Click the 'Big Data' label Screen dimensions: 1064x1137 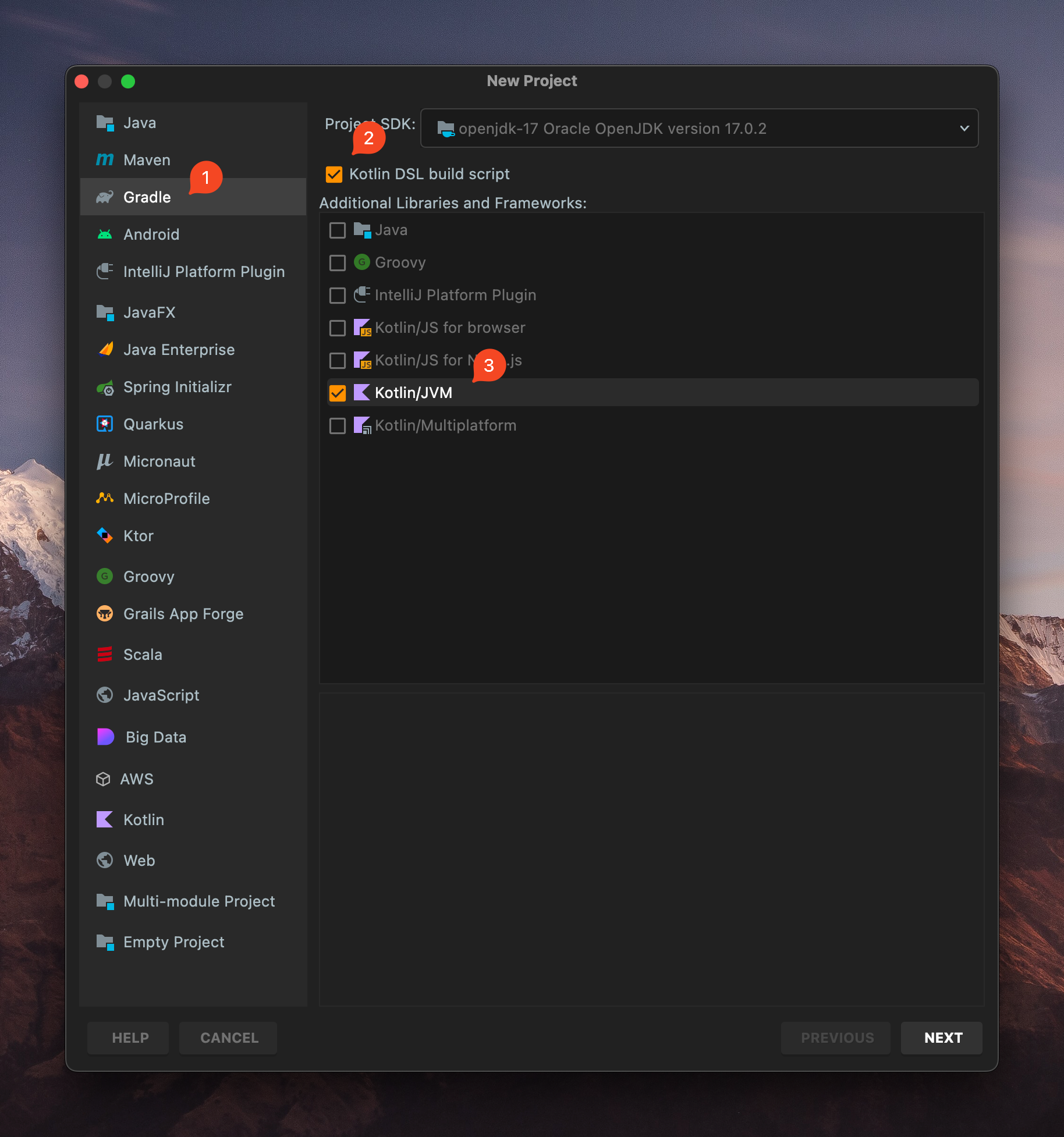[156, 737]
